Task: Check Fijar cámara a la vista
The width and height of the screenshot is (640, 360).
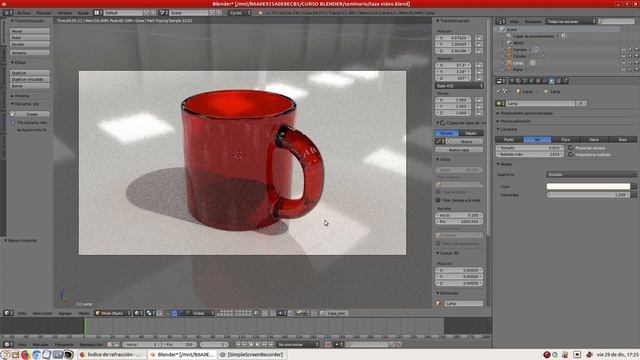Action: (x=438, y=200)
